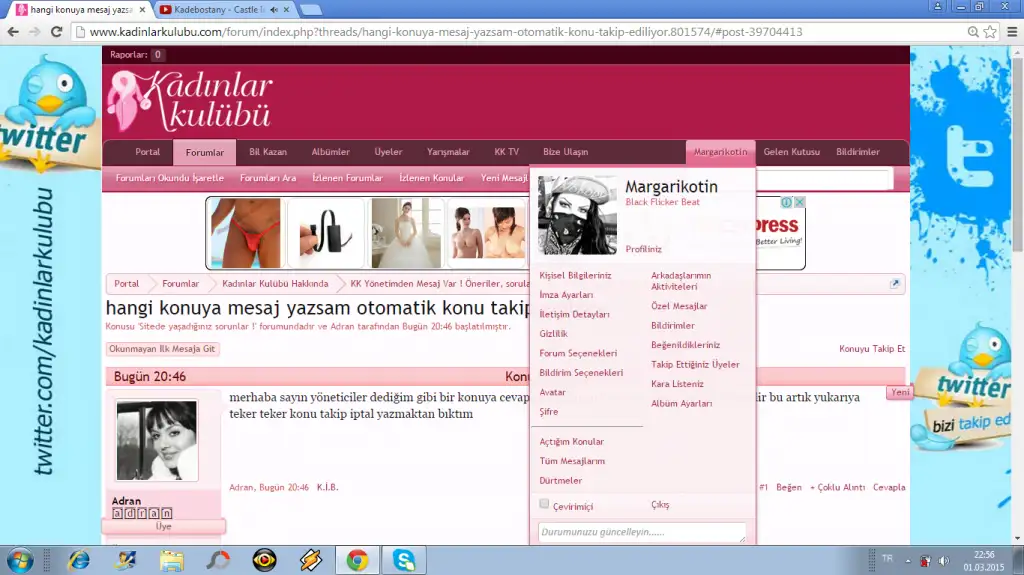
Task: Click Margarikotin's avatar in the dropdown
Action: click(577, 215)
